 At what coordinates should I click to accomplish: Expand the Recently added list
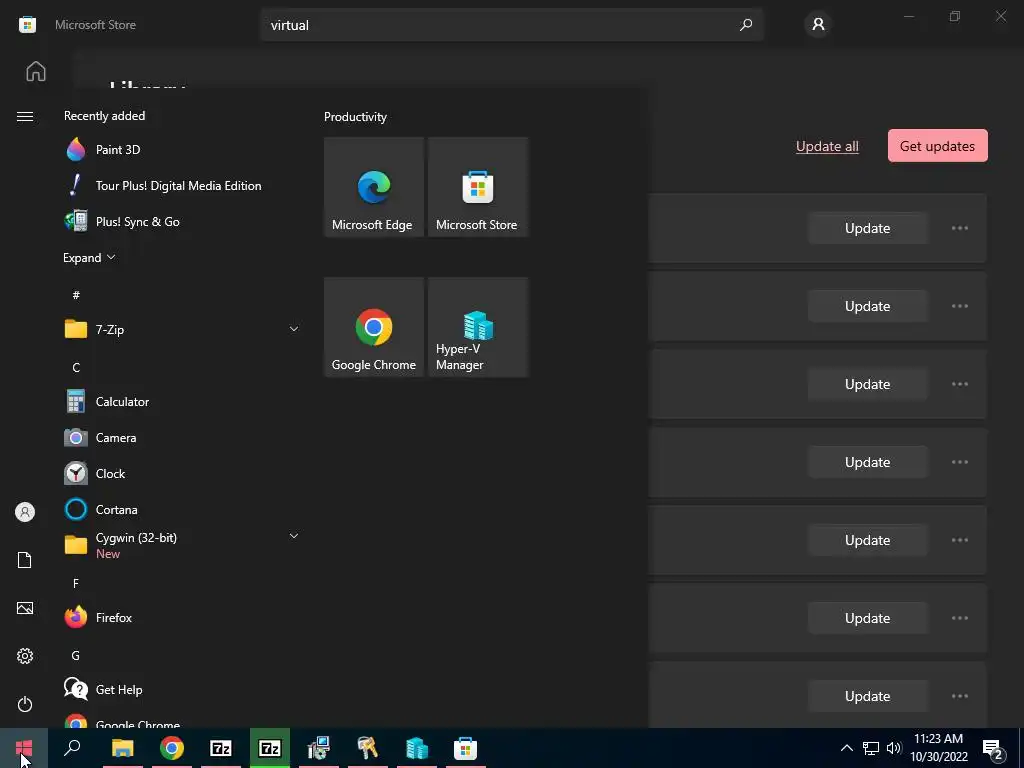89,257
